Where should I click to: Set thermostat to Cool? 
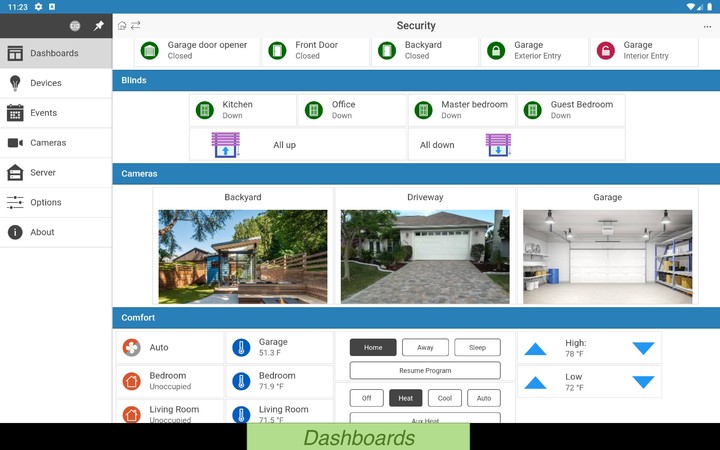click(x=444, y=398)
